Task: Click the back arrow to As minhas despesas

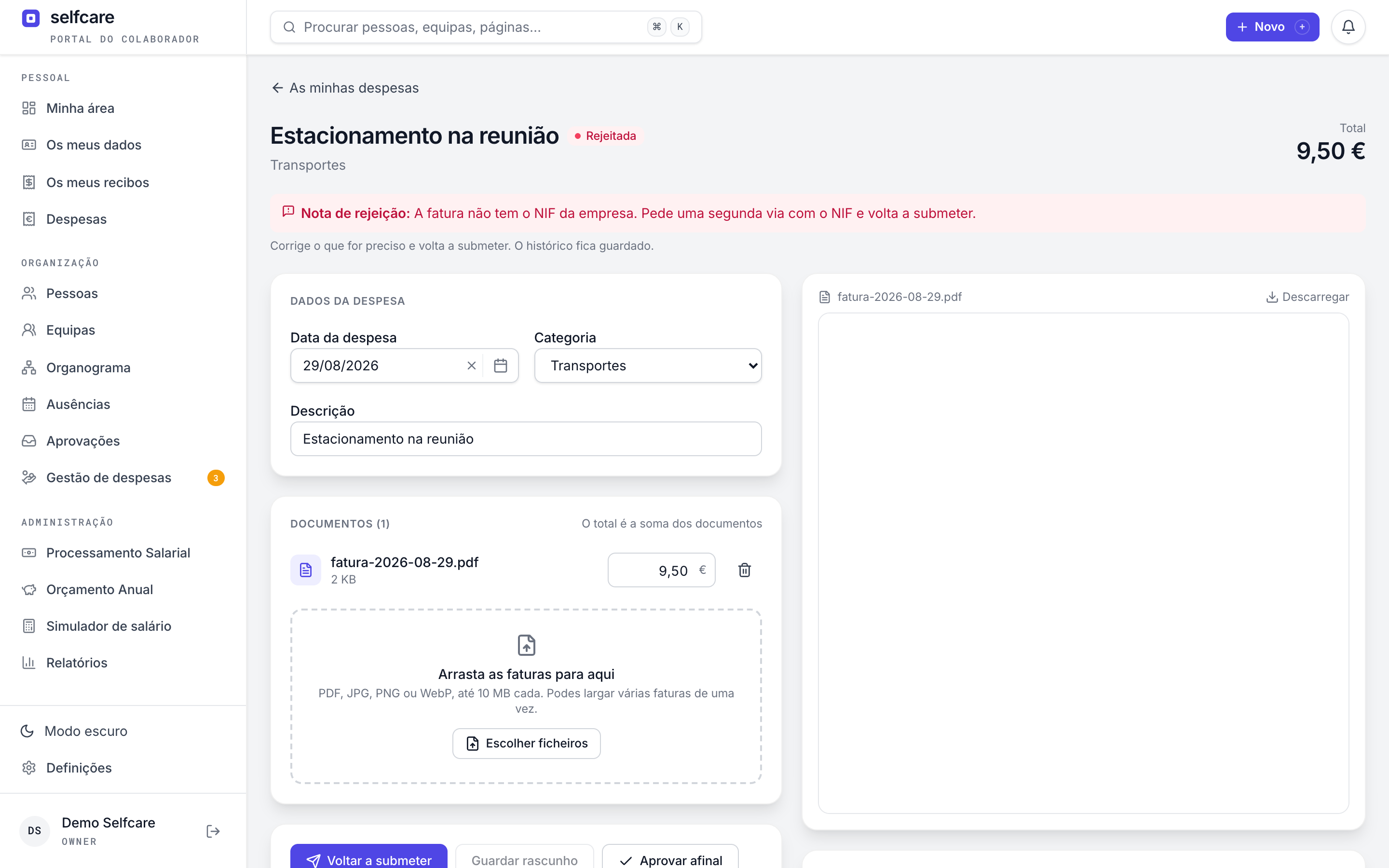Action: tap(278, 88)
